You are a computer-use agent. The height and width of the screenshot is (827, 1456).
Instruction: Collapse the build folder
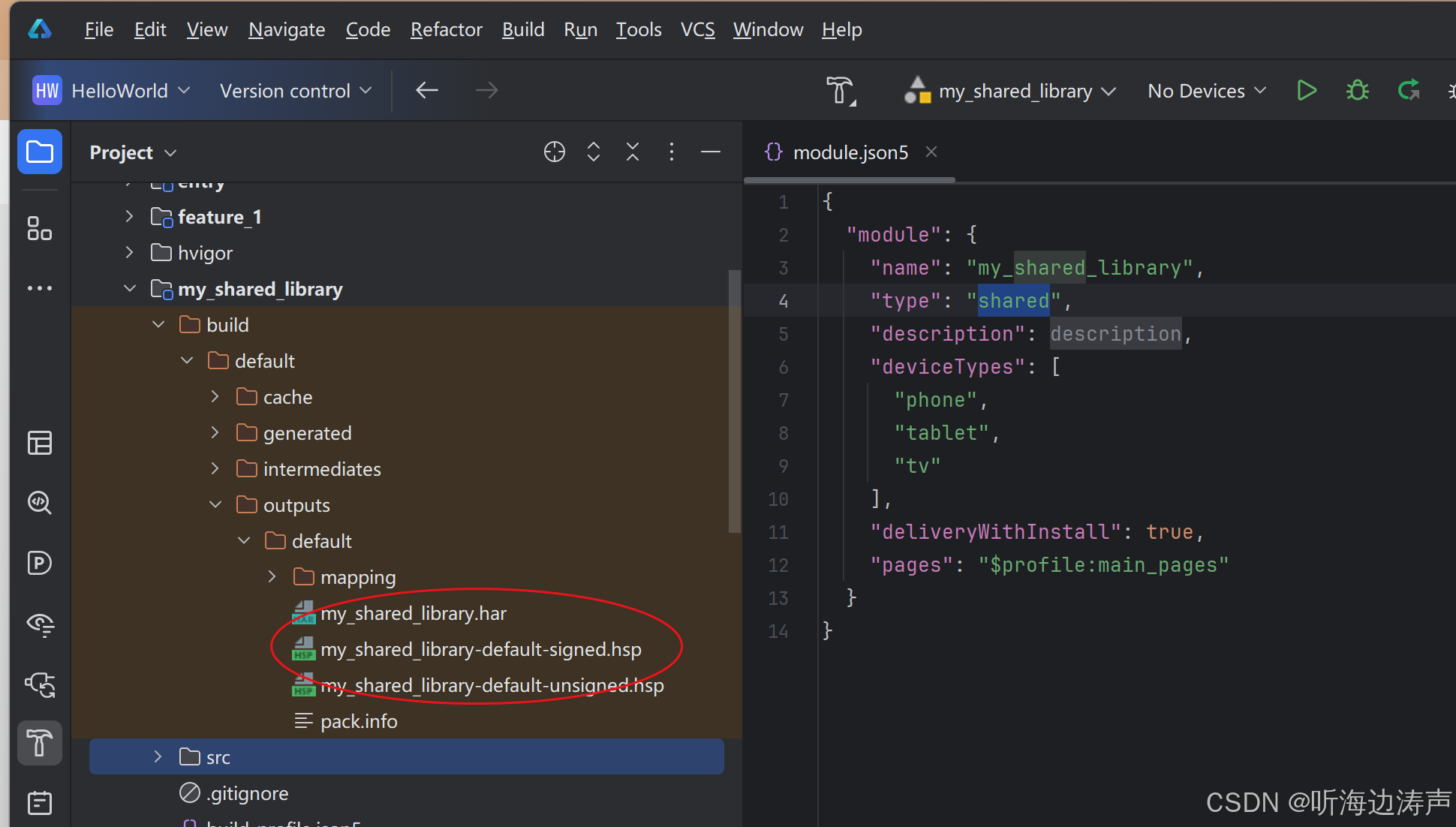point(158,325)
